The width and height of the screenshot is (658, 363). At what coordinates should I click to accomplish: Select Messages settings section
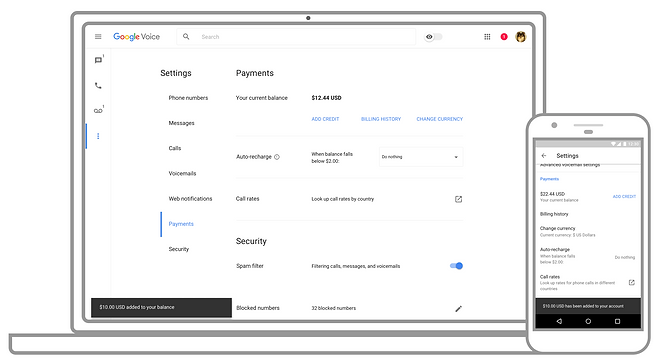click(x=182, y=123)
